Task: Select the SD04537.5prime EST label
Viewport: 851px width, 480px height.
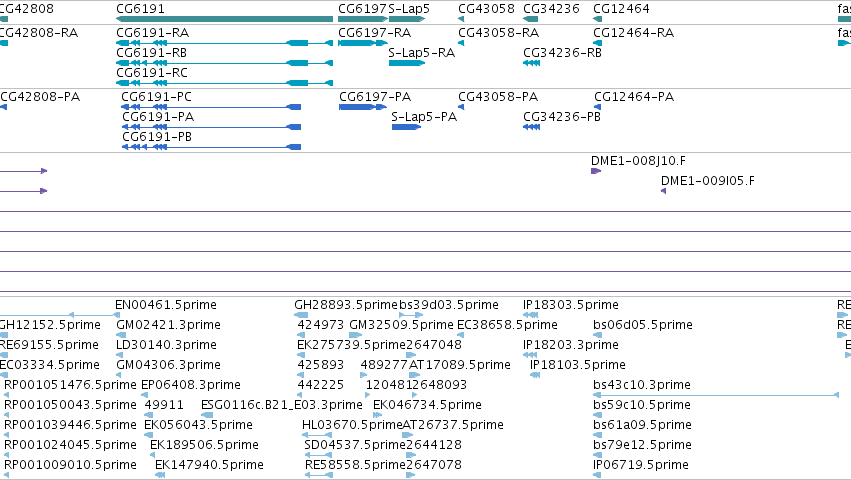Action: pos(355,445)
